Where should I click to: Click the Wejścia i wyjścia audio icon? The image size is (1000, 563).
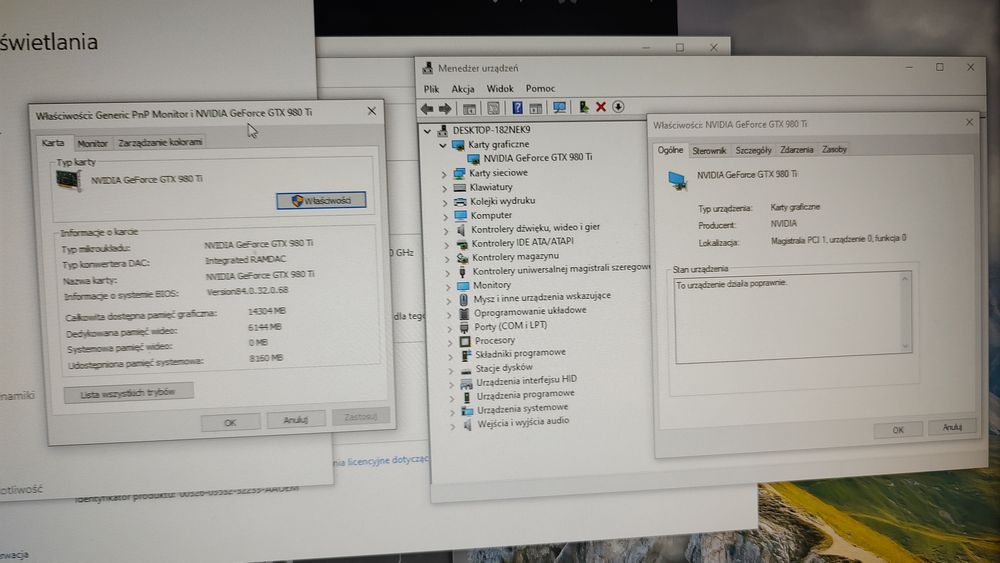click(x=467, y=424)
